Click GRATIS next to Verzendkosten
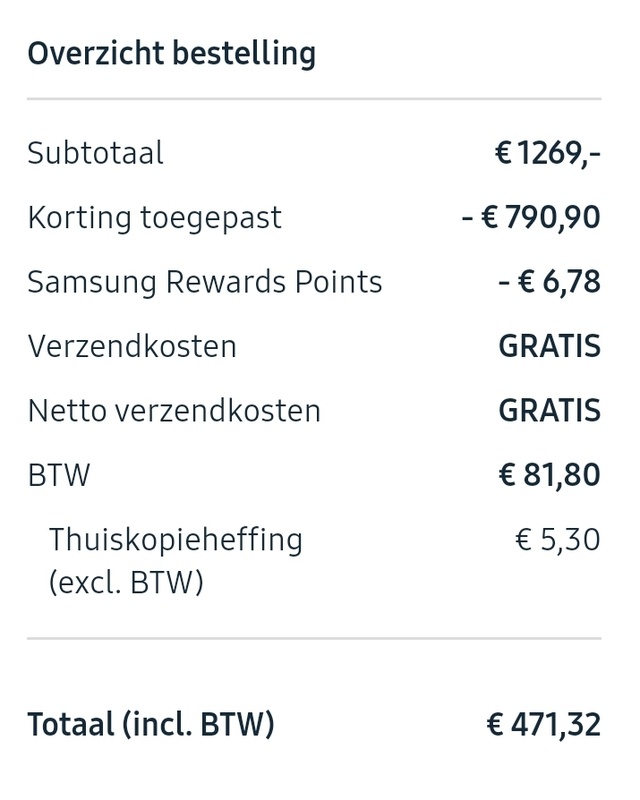Screen dimensions: 640x800 [549, 346]
